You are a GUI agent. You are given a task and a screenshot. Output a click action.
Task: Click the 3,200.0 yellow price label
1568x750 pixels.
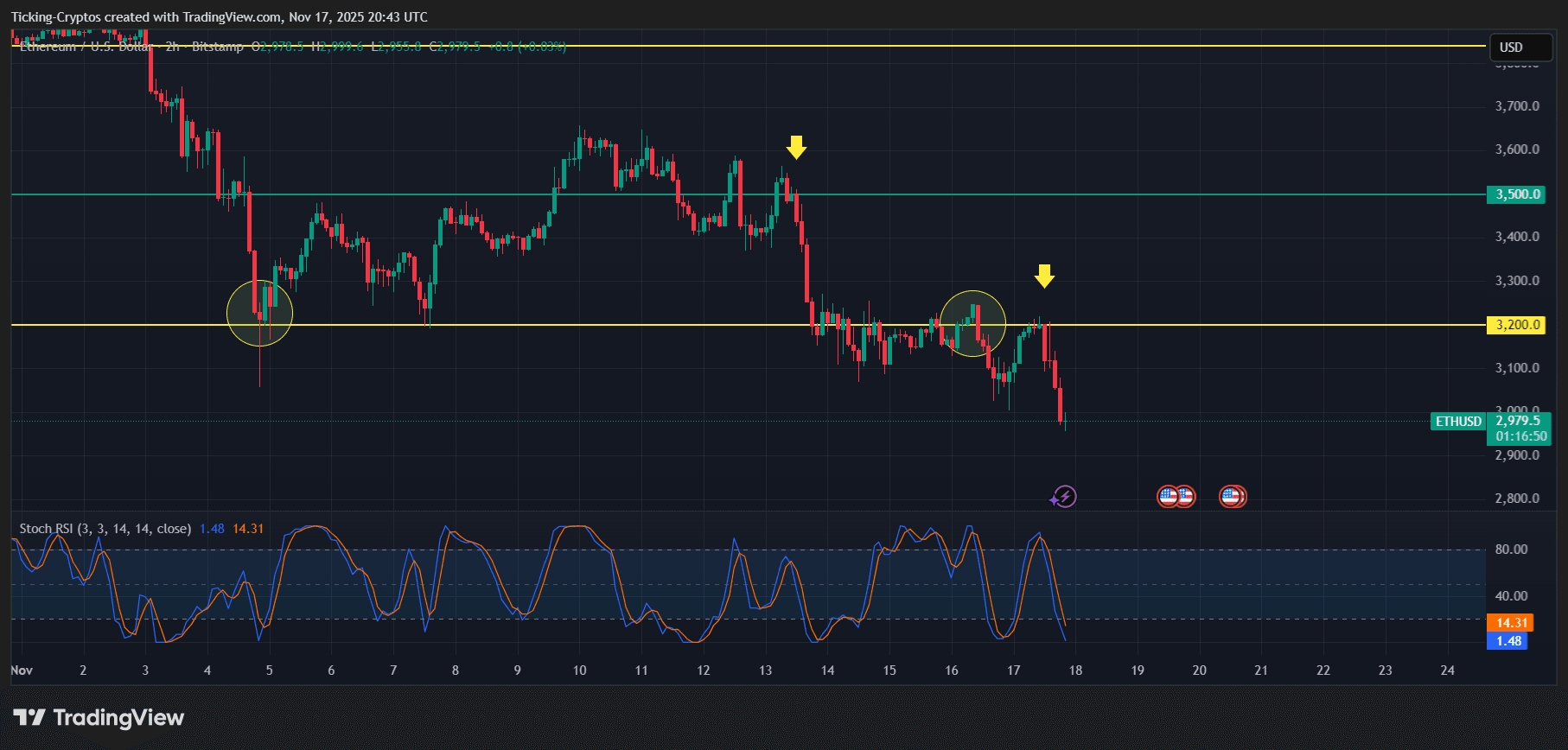tap(1518, 325)
